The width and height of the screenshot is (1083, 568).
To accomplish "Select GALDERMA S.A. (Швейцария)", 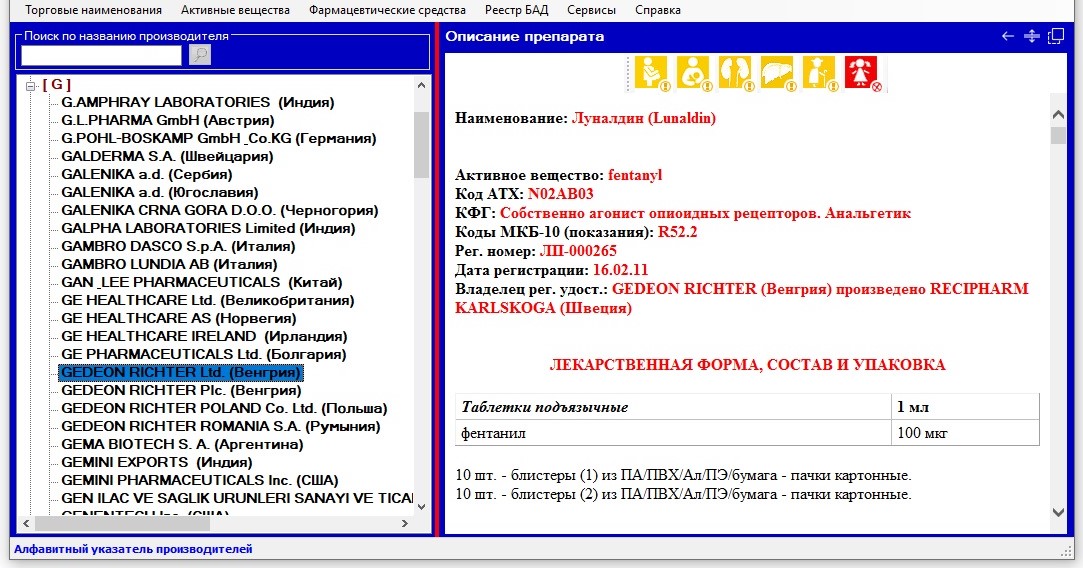I will [167, 156].
